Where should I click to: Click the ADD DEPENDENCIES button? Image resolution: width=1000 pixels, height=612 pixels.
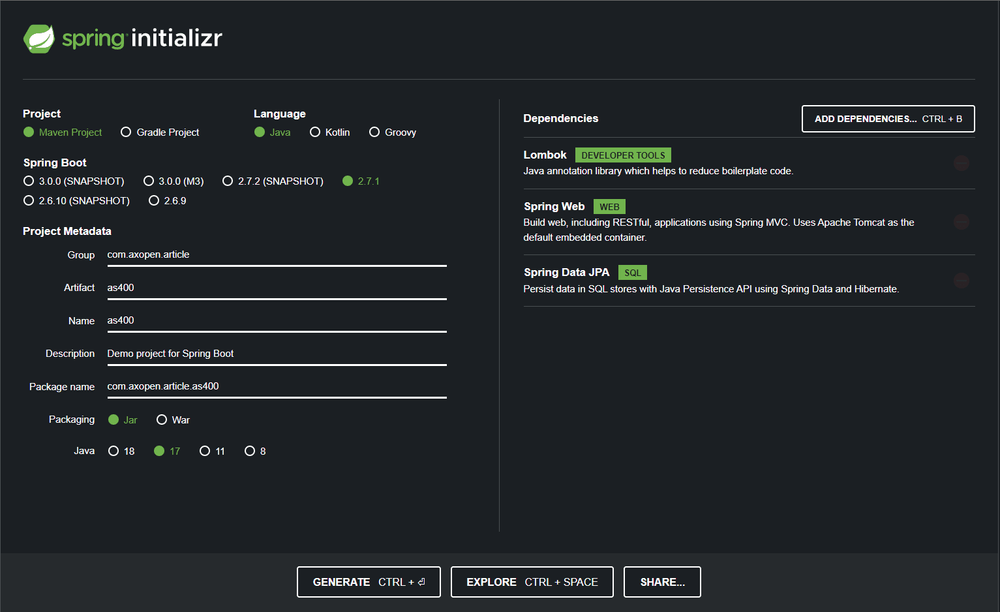(x=888, y=118)
